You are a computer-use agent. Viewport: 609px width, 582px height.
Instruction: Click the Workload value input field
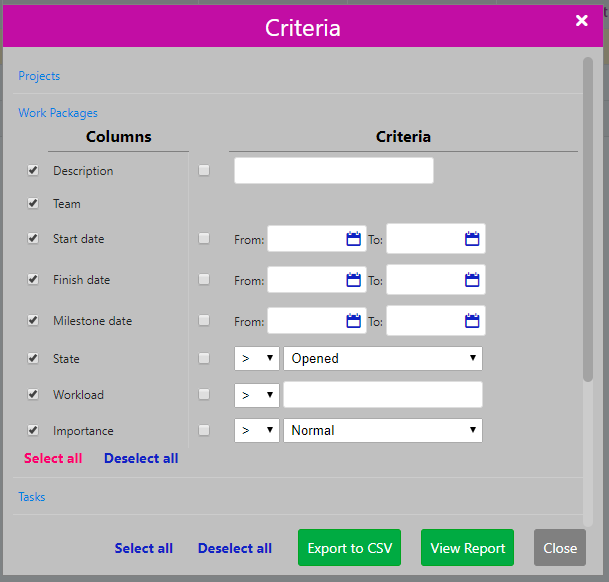[x=383, y=395]
